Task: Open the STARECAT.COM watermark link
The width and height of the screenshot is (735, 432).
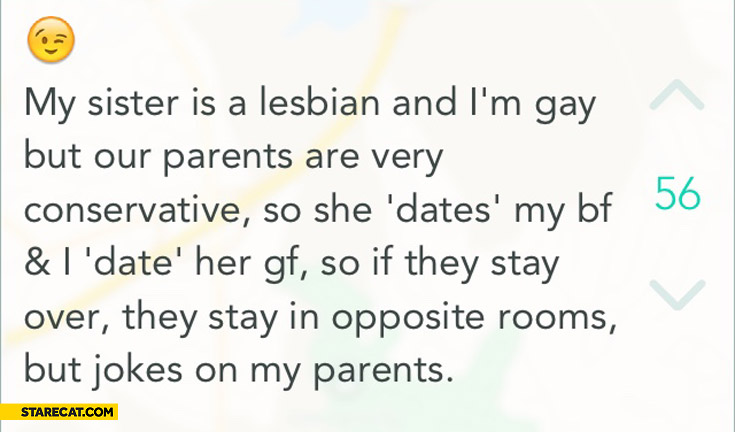Action: click(x=60, y=411)
